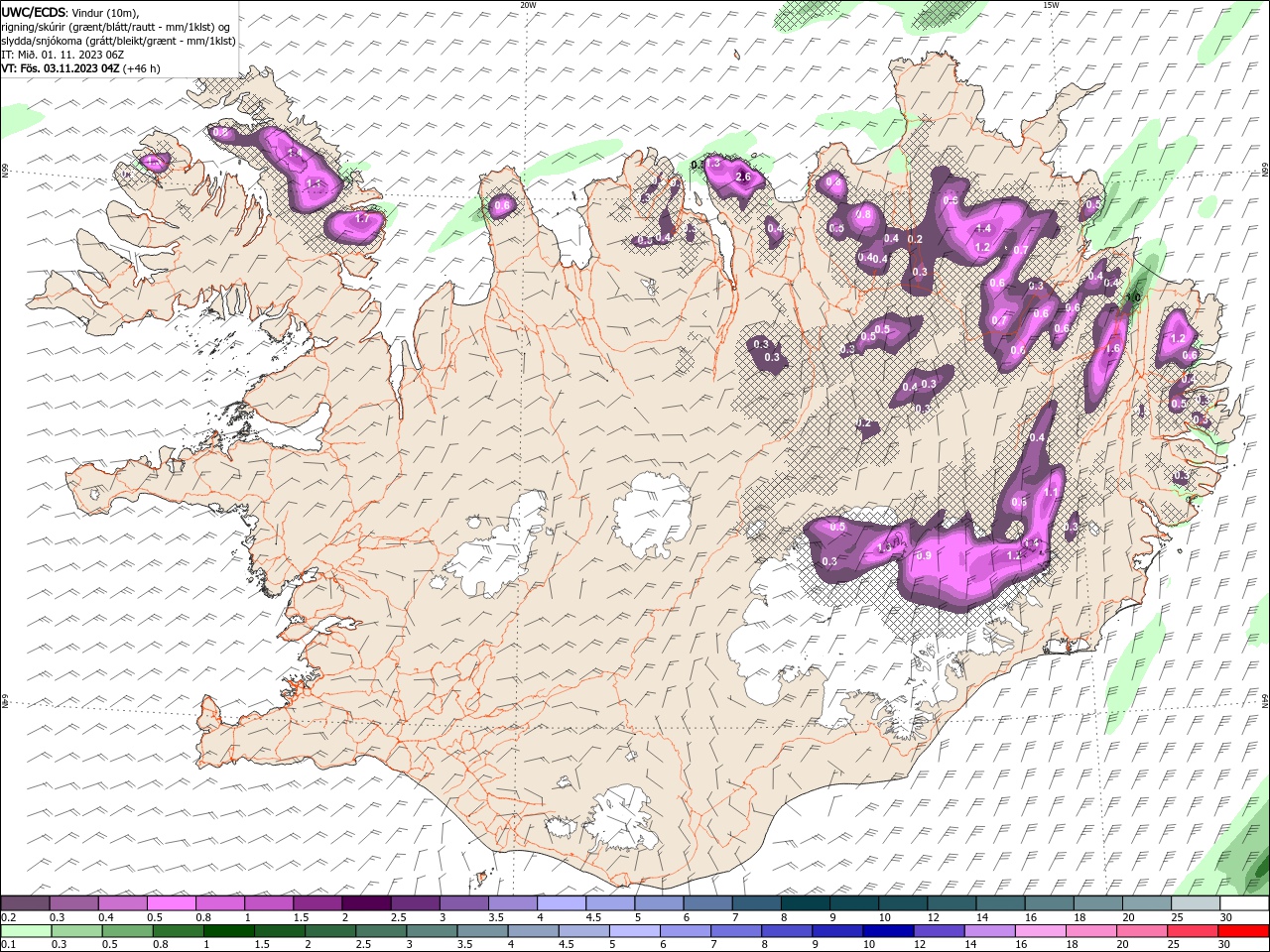Viewport: 1270px width, 952px height.
Task: Select the white 30 snow legend swatch
Action: (x=1244, y=902)
